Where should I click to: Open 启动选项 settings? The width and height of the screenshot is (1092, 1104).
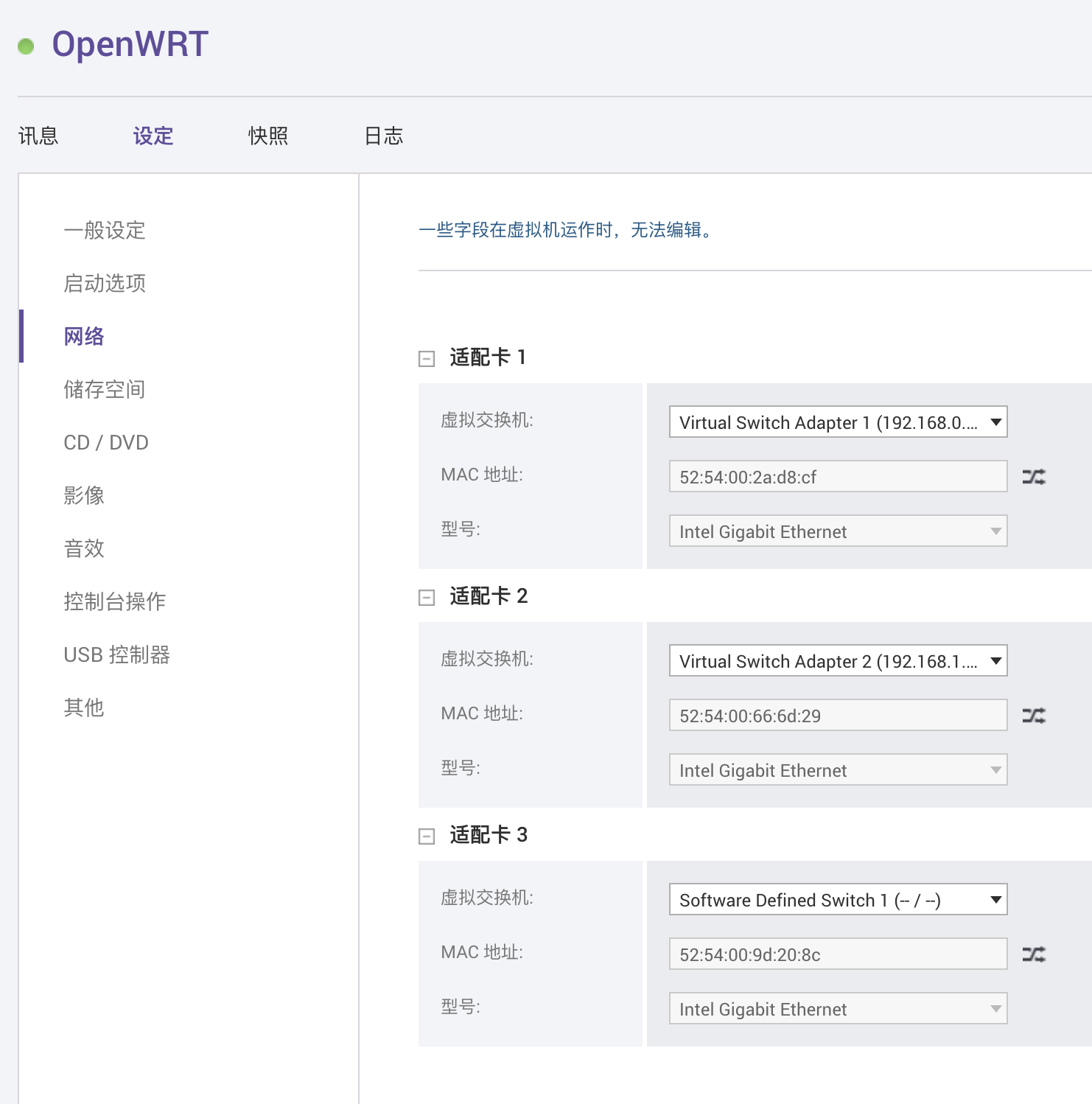click(105, 283)
